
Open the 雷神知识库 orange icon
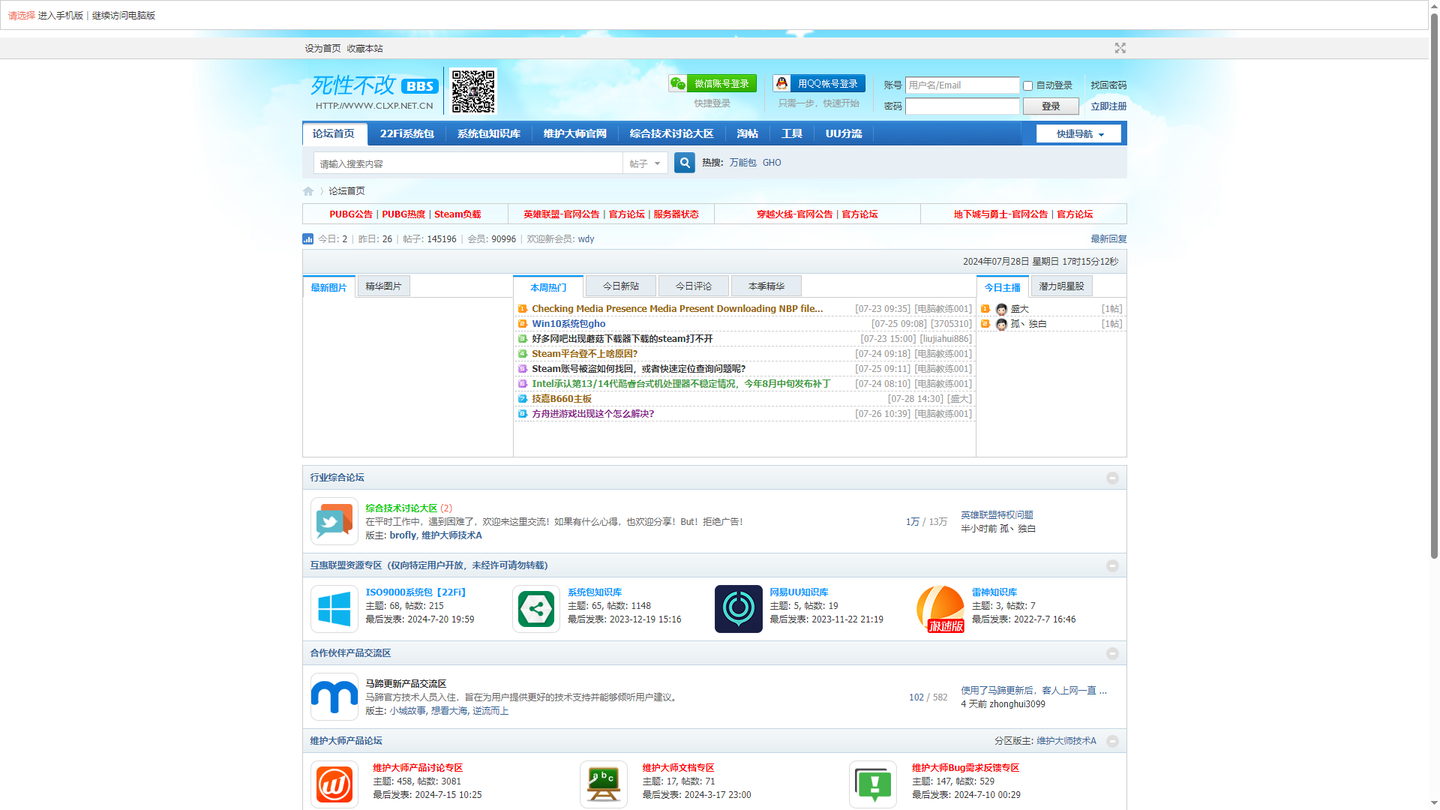click(x=941, y=609)
